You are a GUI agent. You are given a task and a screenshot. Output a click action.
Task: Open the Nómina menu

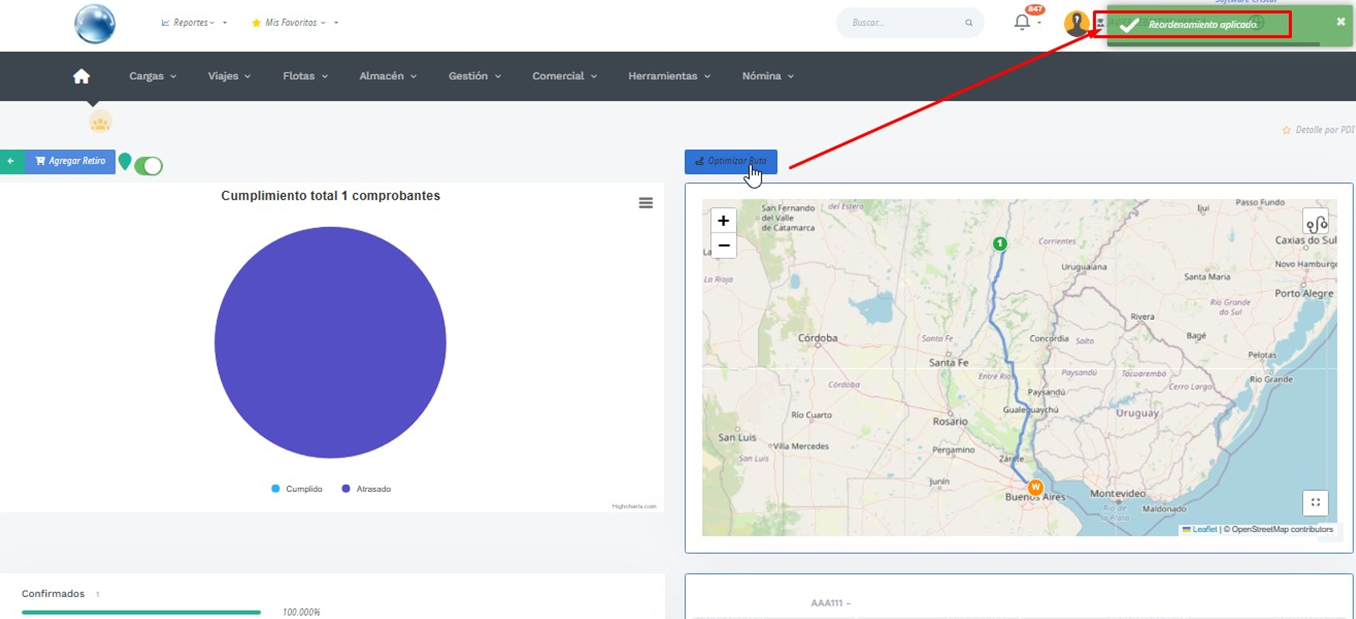coord(768,76)
